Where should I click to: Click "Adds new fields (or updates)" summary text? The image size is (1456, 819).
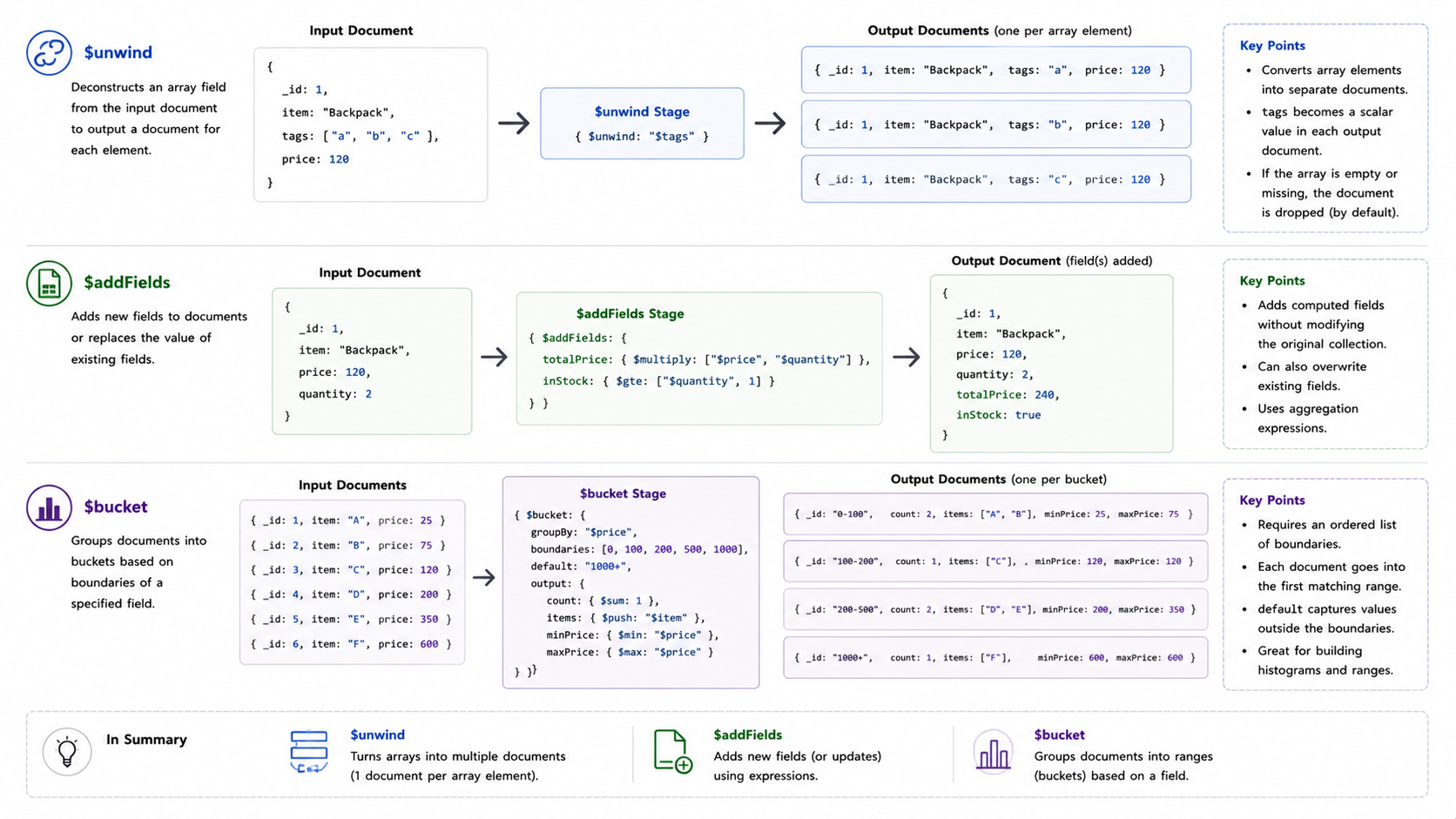coord(797,757)
